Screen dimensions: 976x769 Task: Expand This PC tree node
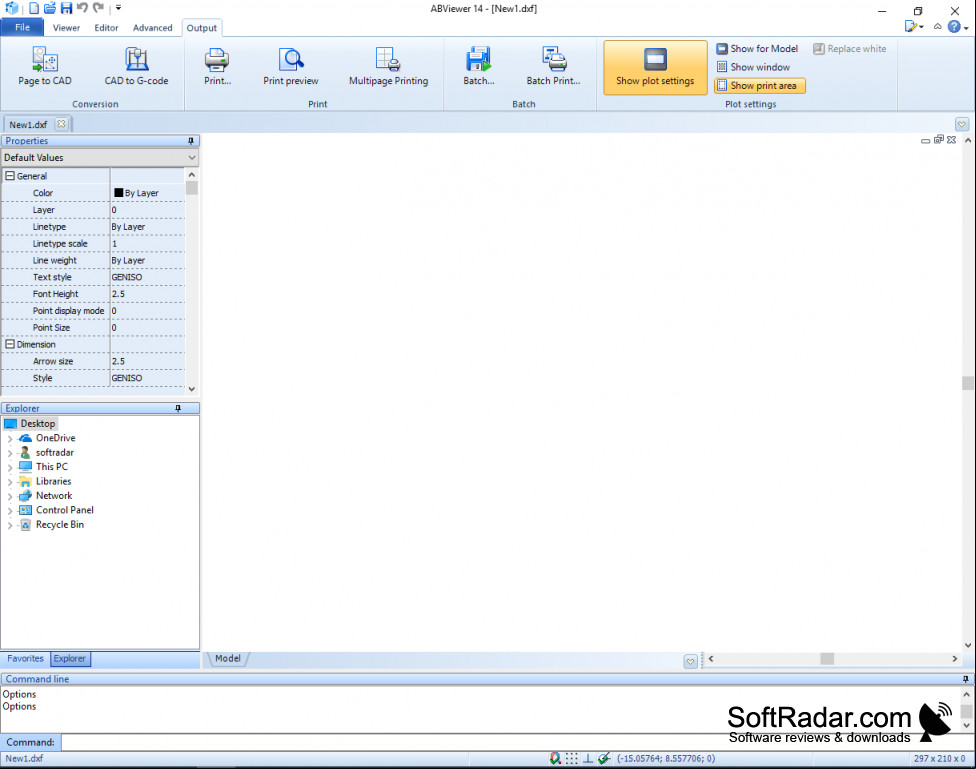[10, 467]
